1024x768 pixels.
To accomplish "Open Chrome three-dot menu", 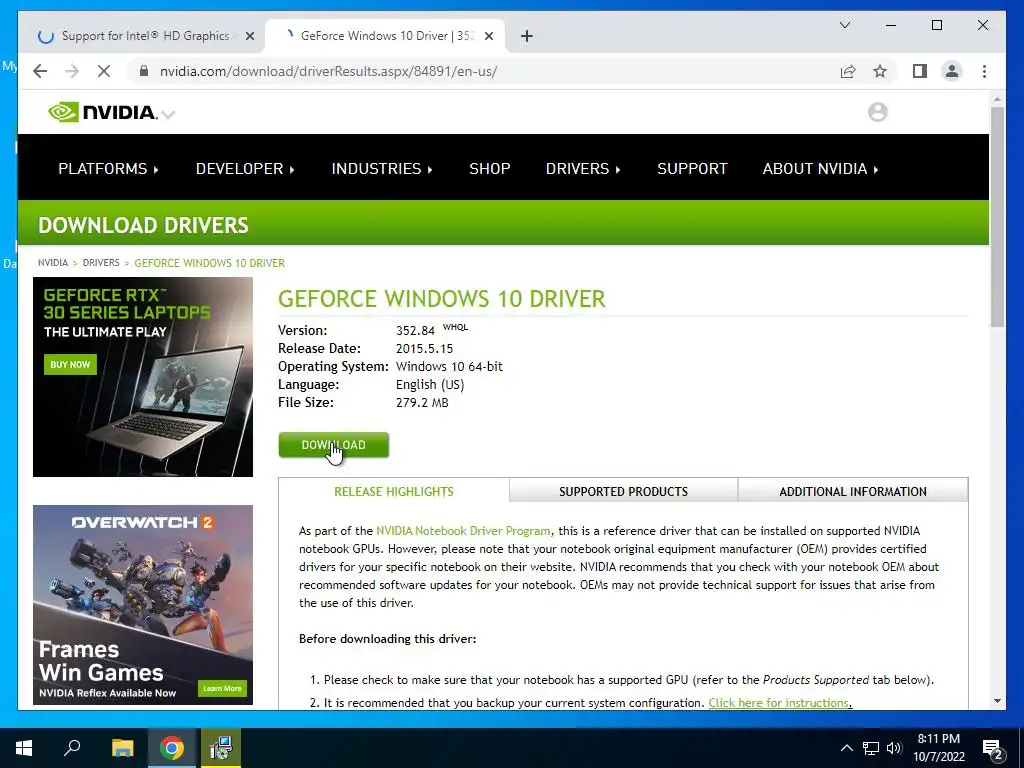I will 984,71.
